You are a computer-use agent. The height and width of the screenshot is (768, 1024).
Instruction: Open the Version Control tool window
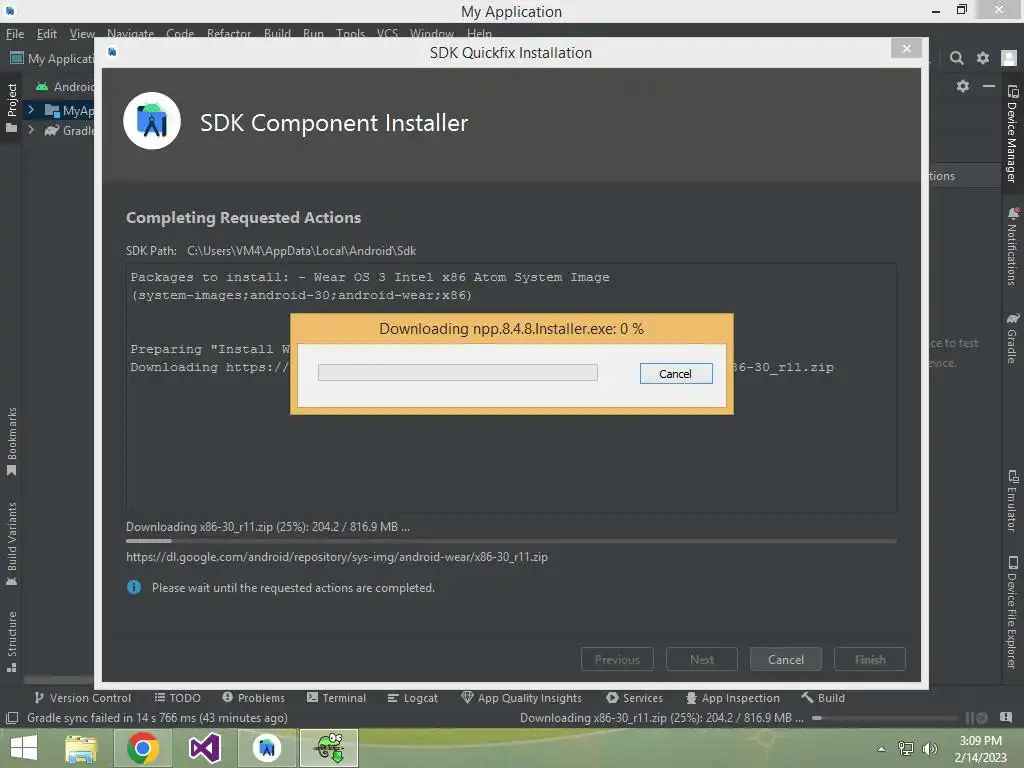coord(82,697)
